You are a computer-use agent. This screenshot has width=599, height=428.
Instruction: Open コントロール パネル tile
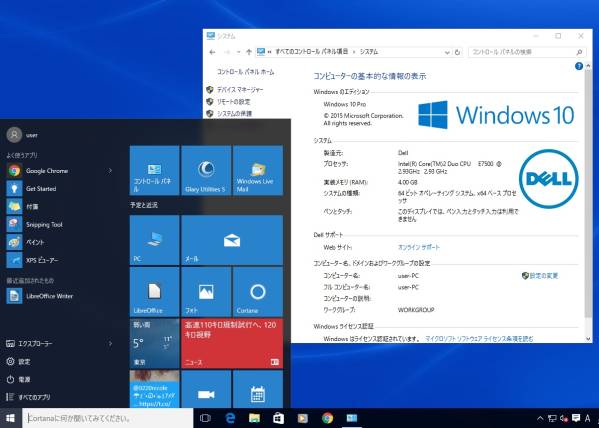154,170
